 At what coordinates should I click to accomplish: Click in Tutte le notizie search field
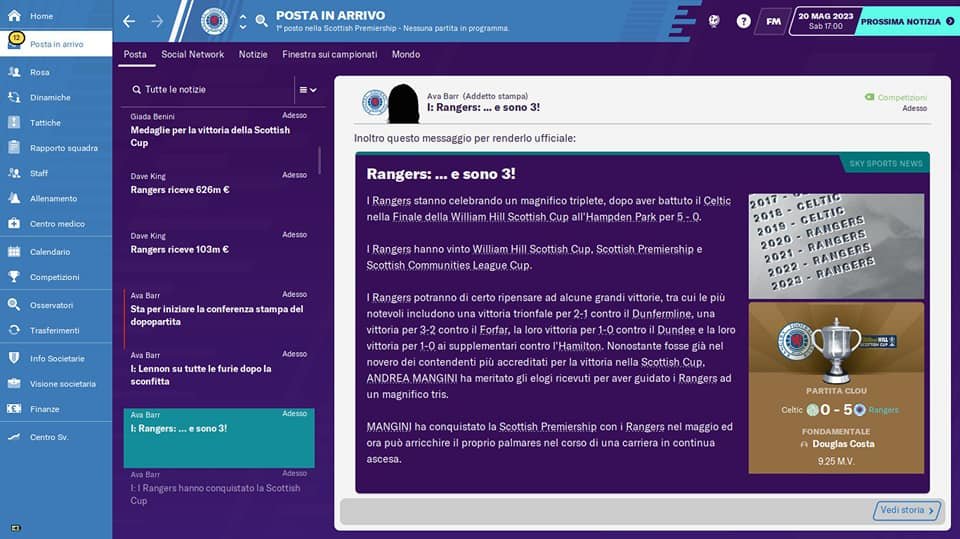[x=208, y=89]
